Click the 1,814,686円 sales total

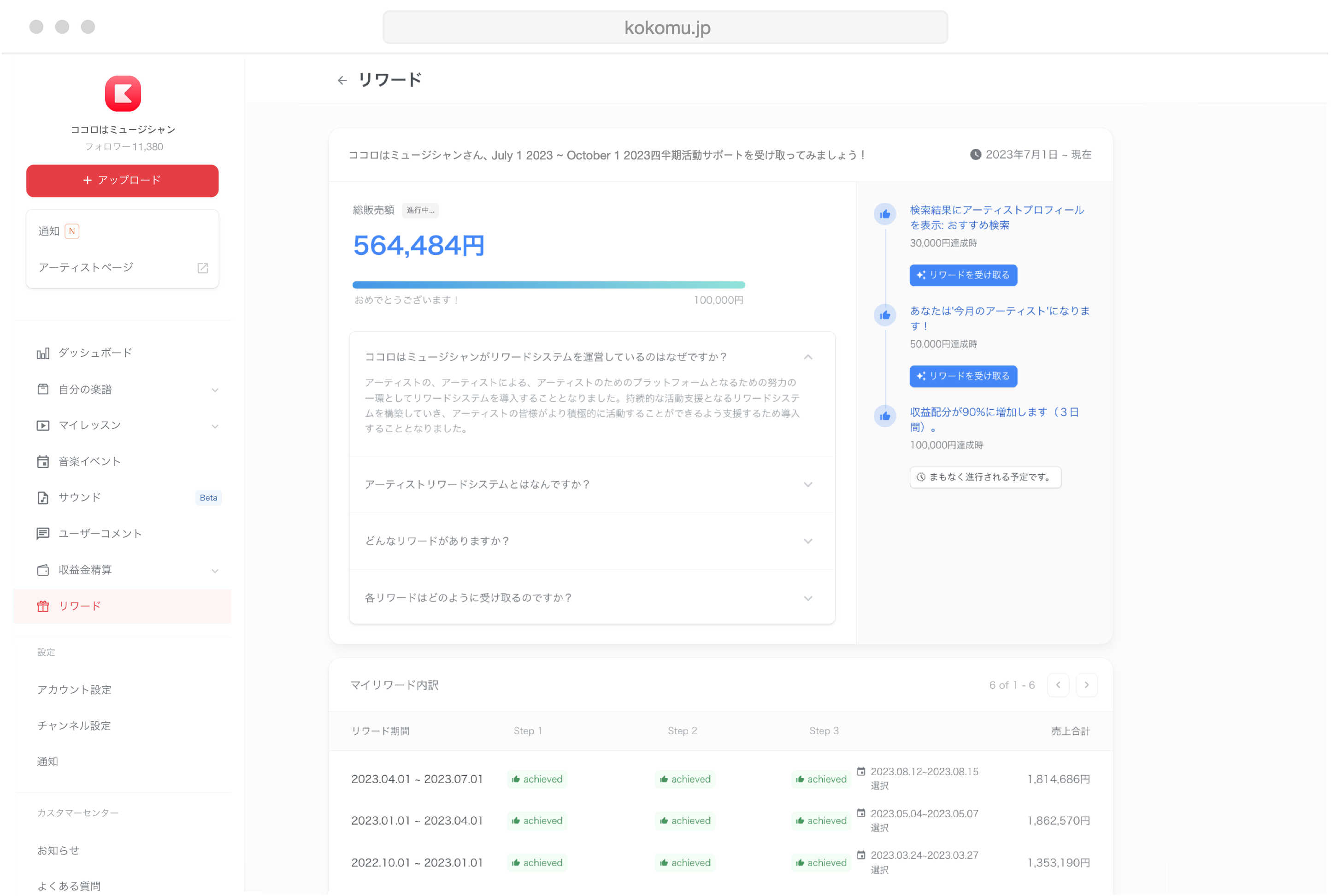(x=1059, y=779)
